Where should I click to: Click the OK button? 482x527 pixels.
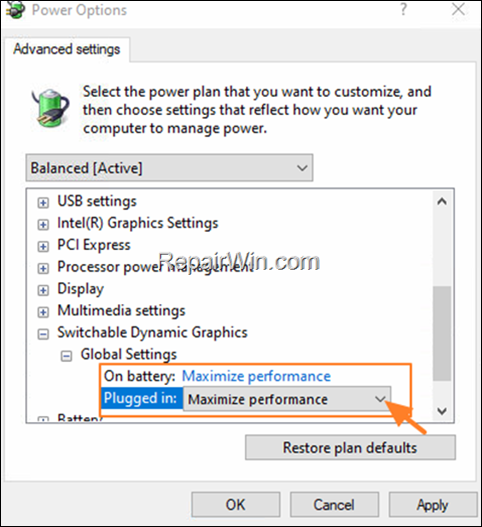click(236, 504)
